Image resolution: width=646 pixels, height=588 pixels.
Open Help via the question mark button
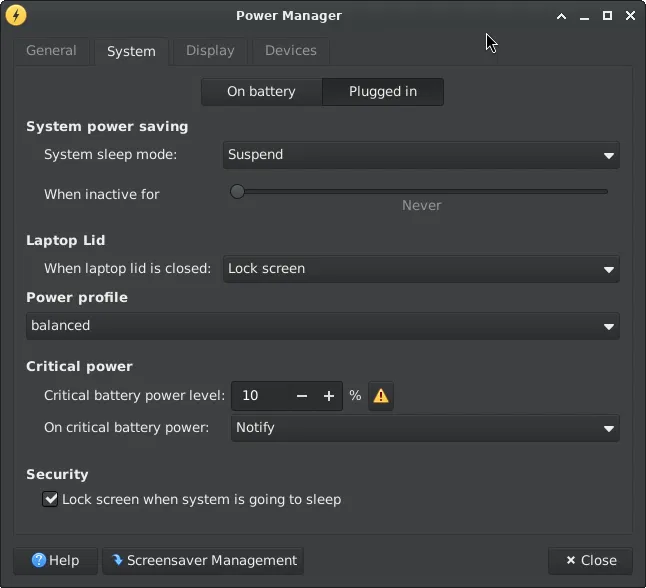tap(55, 561)
